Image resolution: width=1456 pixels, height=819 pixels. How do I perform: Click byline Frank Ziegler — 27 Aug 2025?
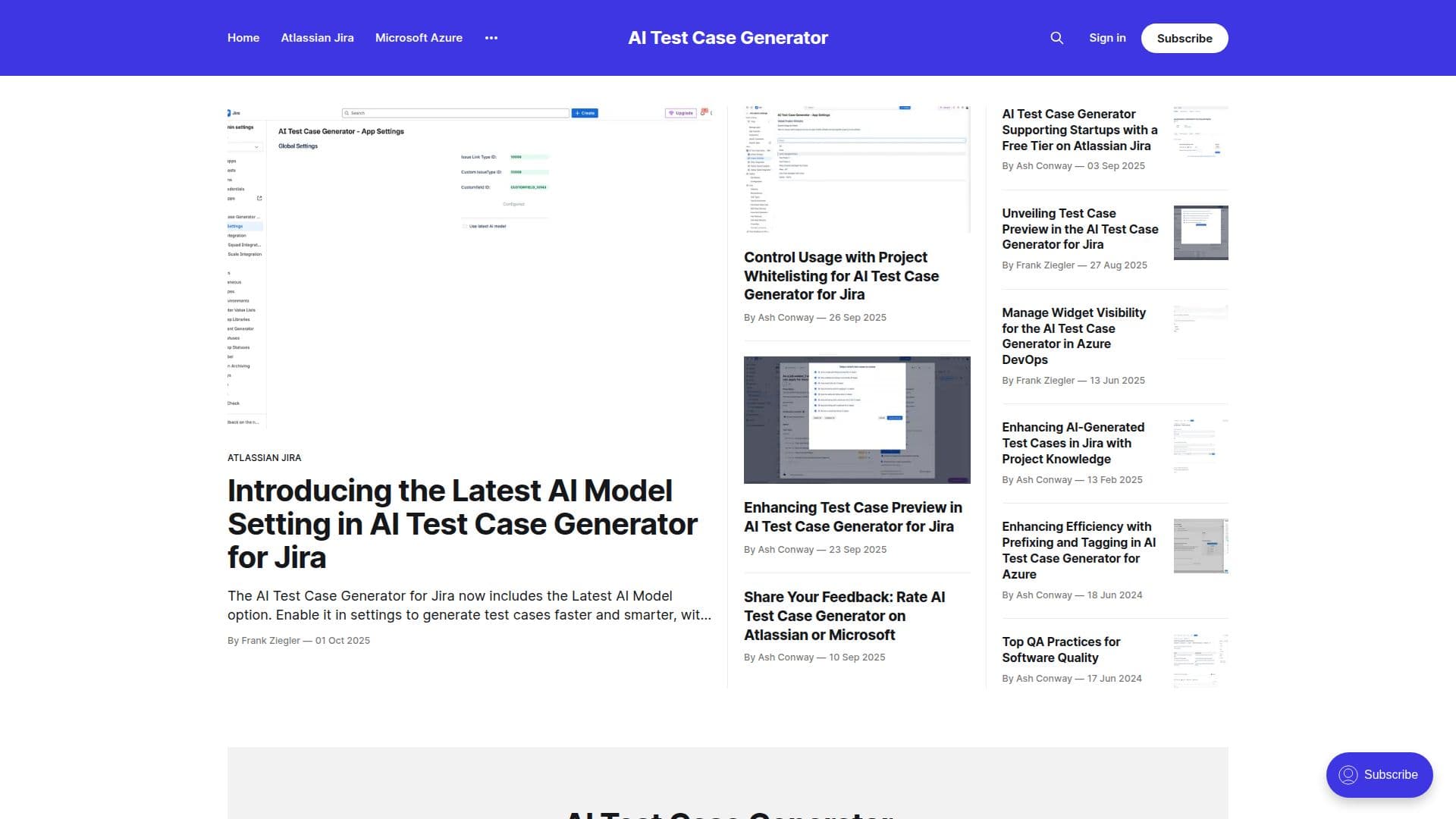pos(1075,265)
